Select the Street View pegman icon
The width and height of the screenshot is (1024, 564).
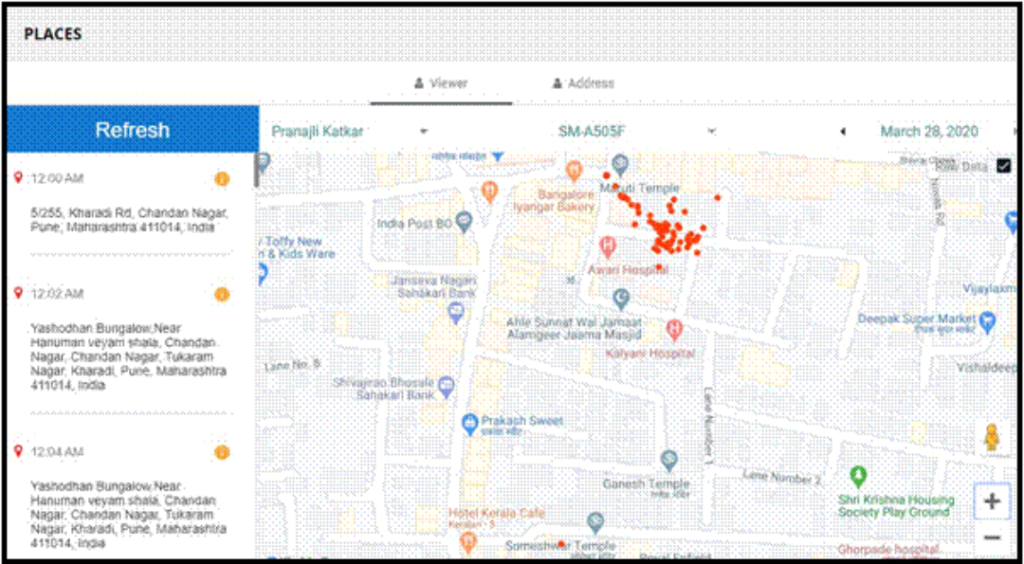tap(992, 437)
